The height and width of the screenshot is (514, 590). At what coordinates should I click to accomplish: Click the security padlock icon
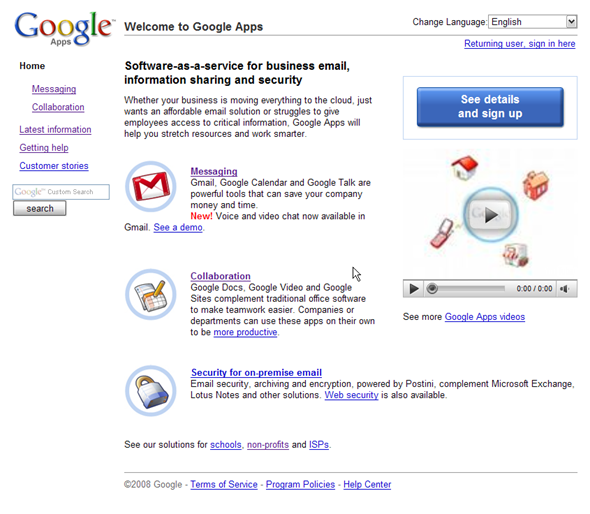click(151, 391)
